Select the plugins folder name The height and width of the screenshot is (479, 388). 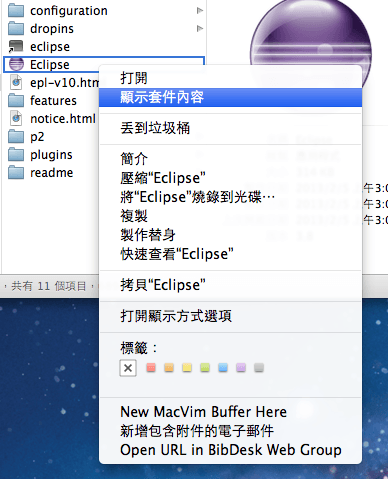[51, 155]
